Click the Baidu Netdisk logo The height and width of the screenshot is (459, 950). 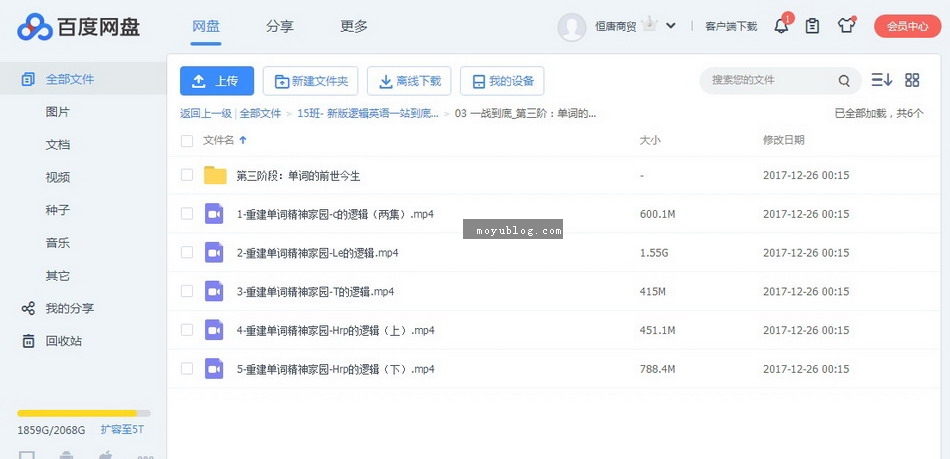click(79, 27)
